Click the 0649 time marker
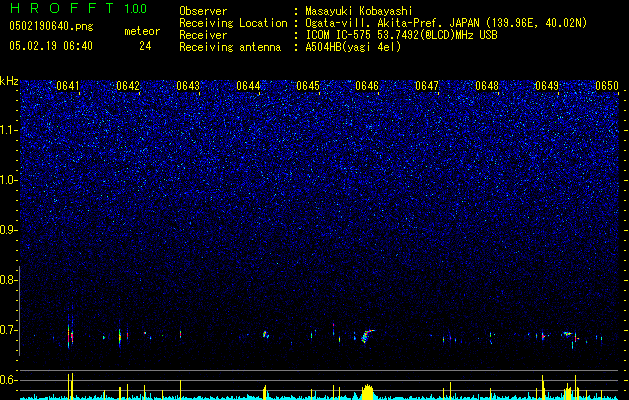Screen dimensions: 629x400 tap(547, 86)
